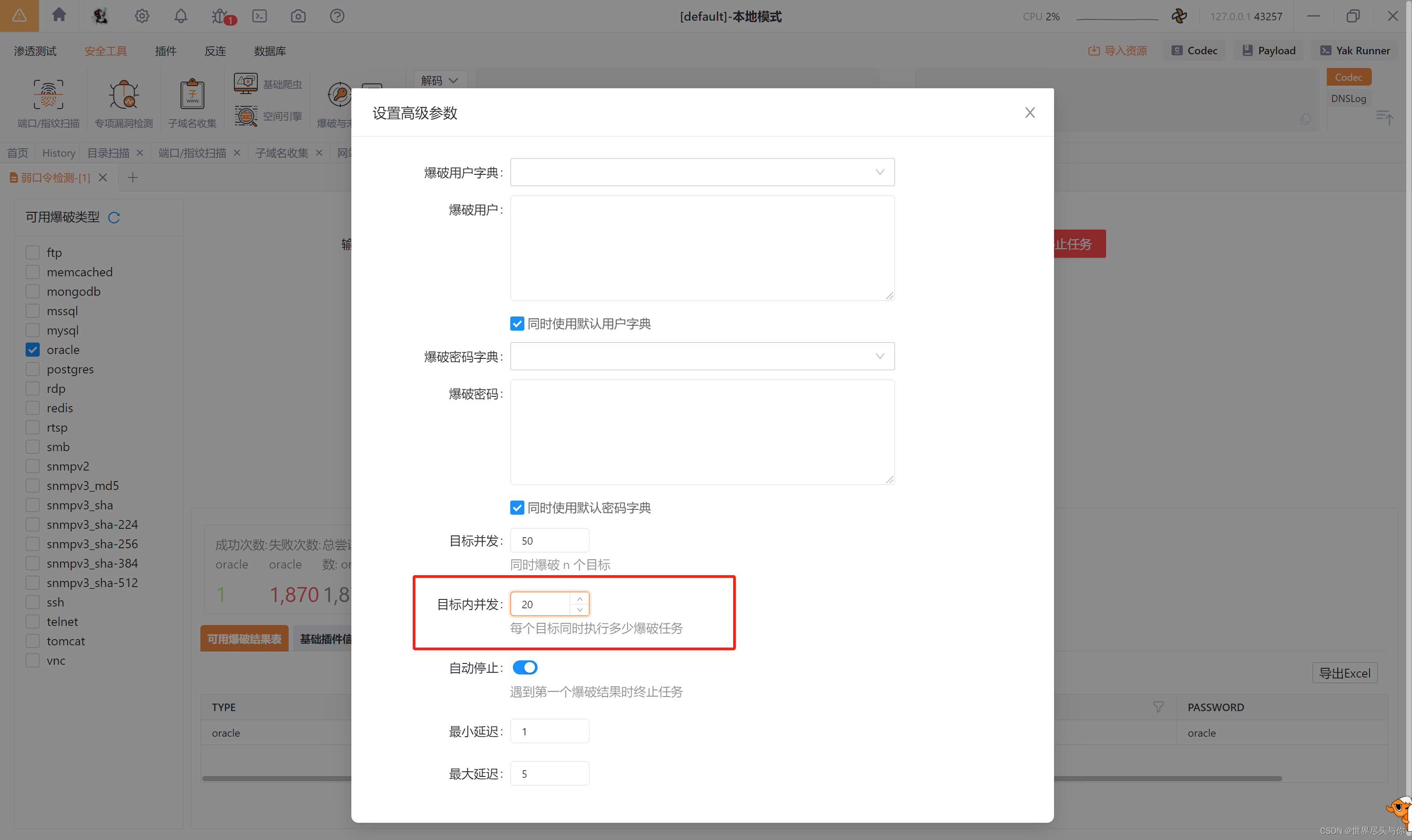Image resolution: width=1412 pixels, height=840 pixels.
Task: Click the camera screenshot icon
Action: click(298, 16)
